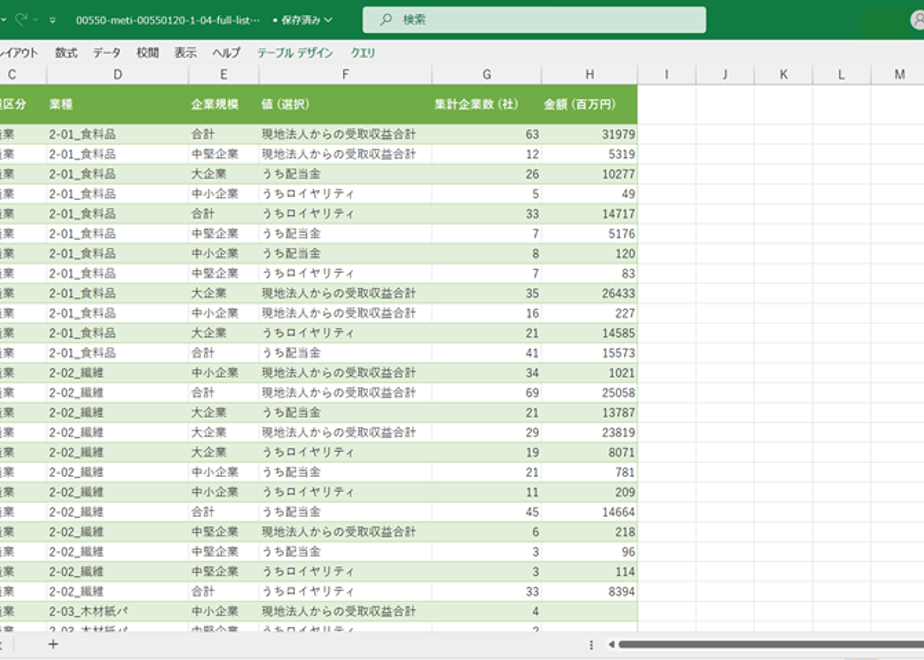Select the cell with value 10277

tap(589, 174)
